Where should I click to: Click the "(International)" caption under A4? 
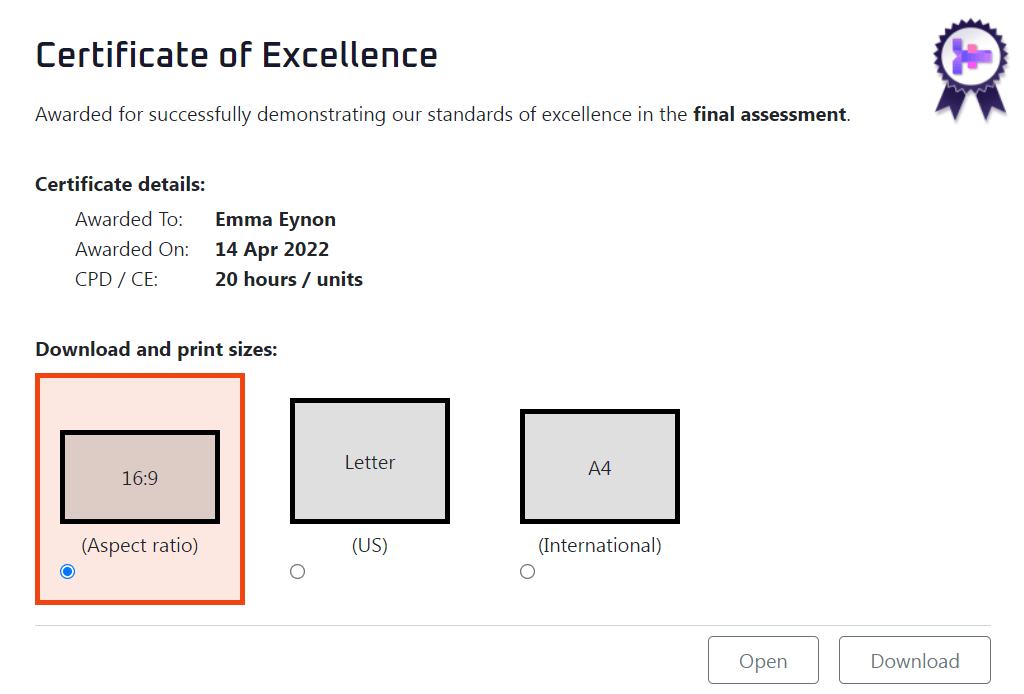[x=600, y=546]
